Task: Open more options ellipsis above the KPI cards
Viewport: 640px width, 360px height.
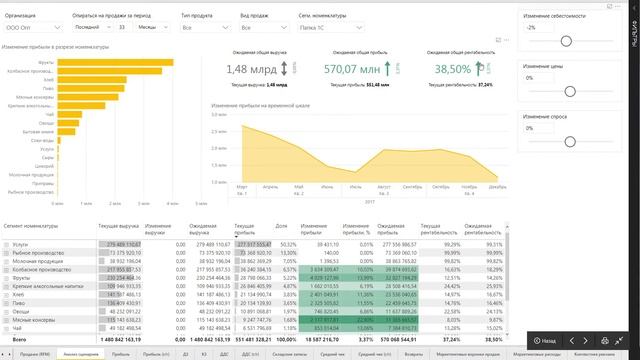Action: click(x=507, y=40)
